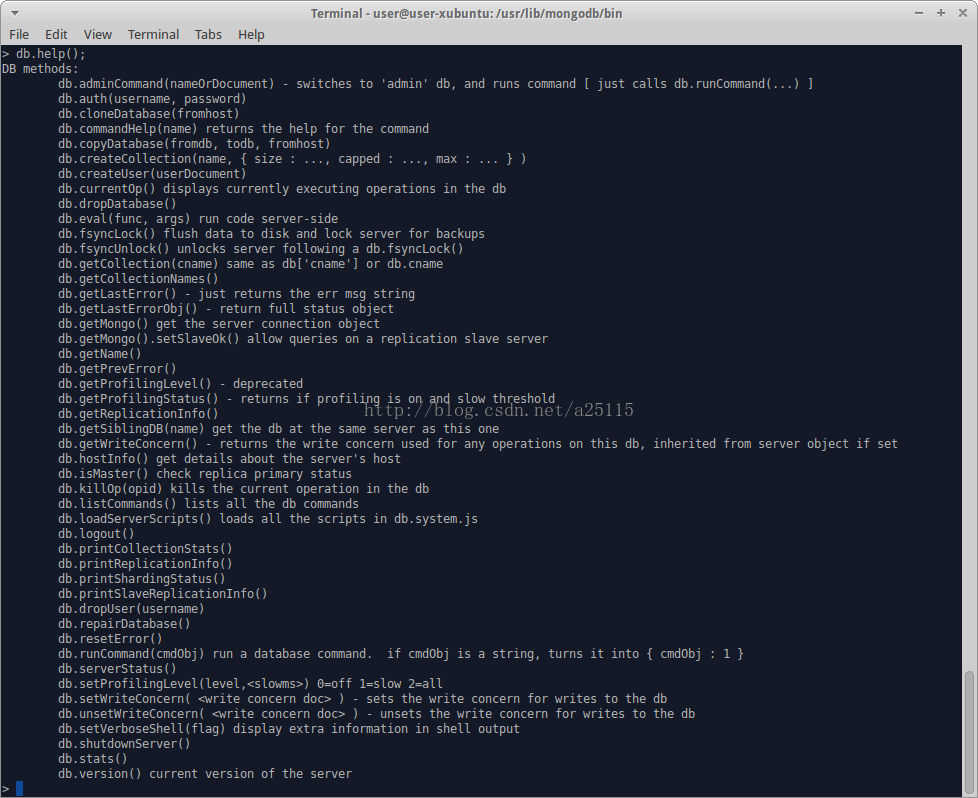The height and width of the screenshot is (798, 978).
Task: Click the vertical scrollbar thumb
Action: [x=969, y=733]
